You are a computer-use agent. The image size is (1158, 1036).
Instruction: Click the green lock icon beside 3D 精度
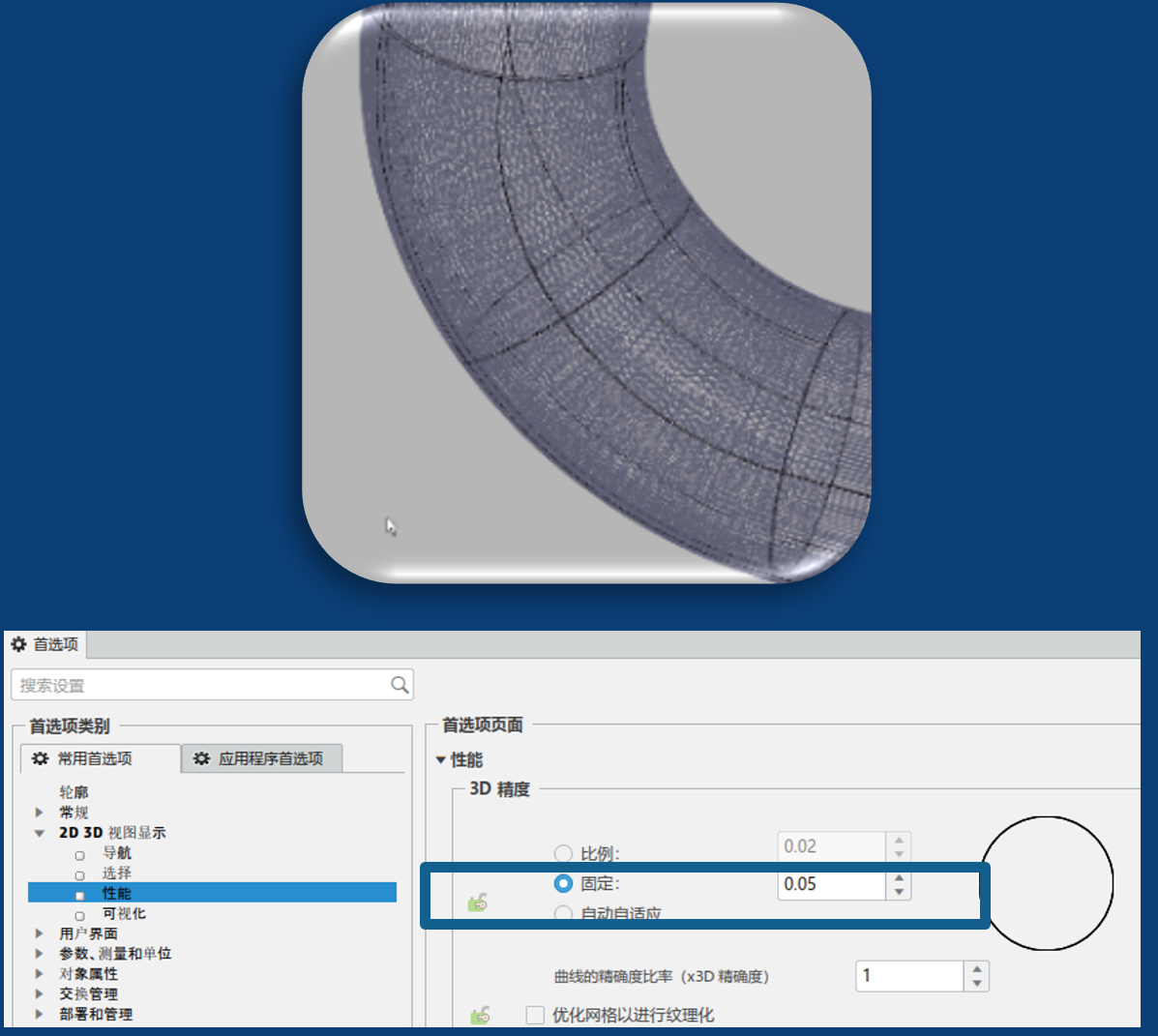click(477, 903)
